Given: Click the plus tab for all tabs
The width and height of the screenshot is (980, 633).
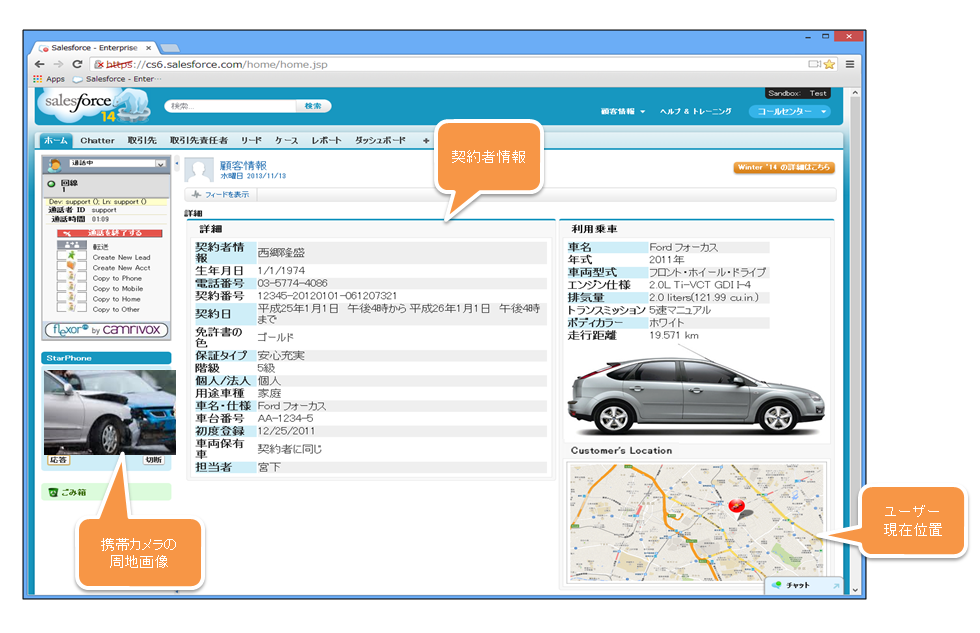Looking at the screenshot, I should click(426, 141).
